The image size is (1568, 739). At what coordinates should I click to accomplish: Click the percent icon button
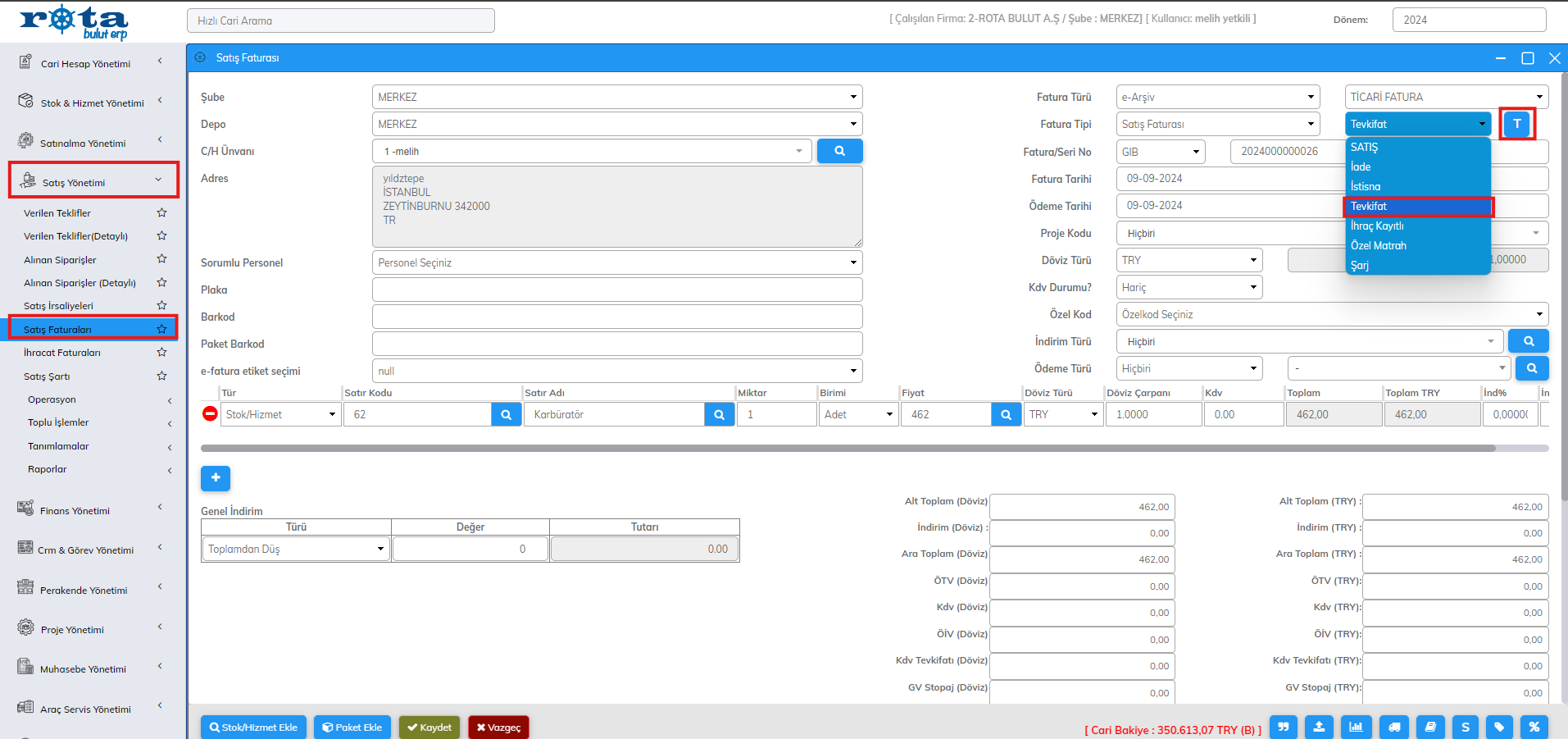tap(1534, 727)
